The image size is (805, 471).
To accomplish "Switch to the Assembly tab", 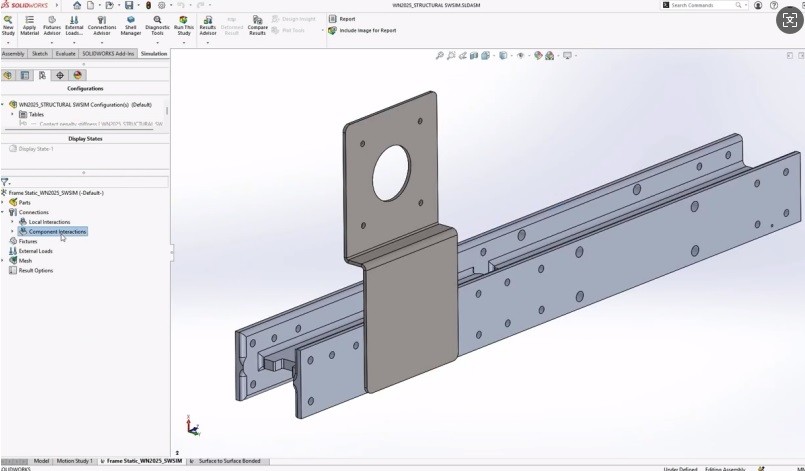I will click(x=13, y=53).
